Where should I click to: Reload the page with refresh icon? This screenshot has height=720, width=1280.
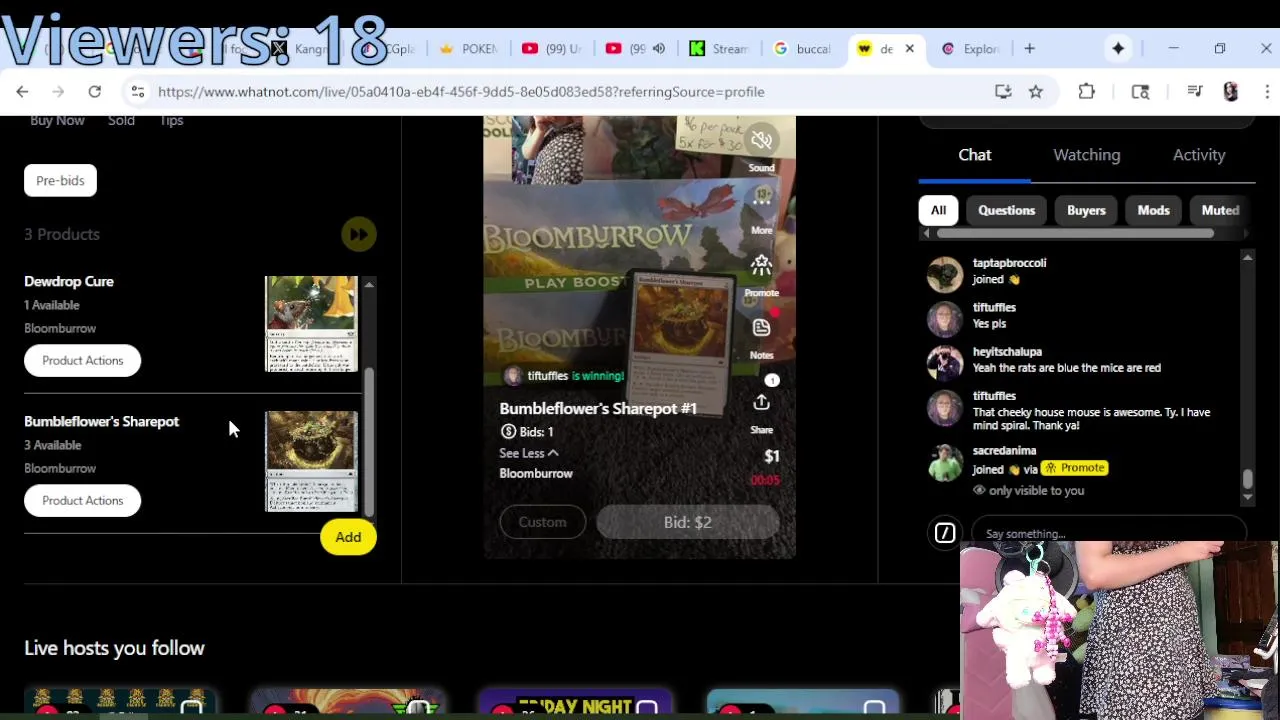click(x=94, y=92)
